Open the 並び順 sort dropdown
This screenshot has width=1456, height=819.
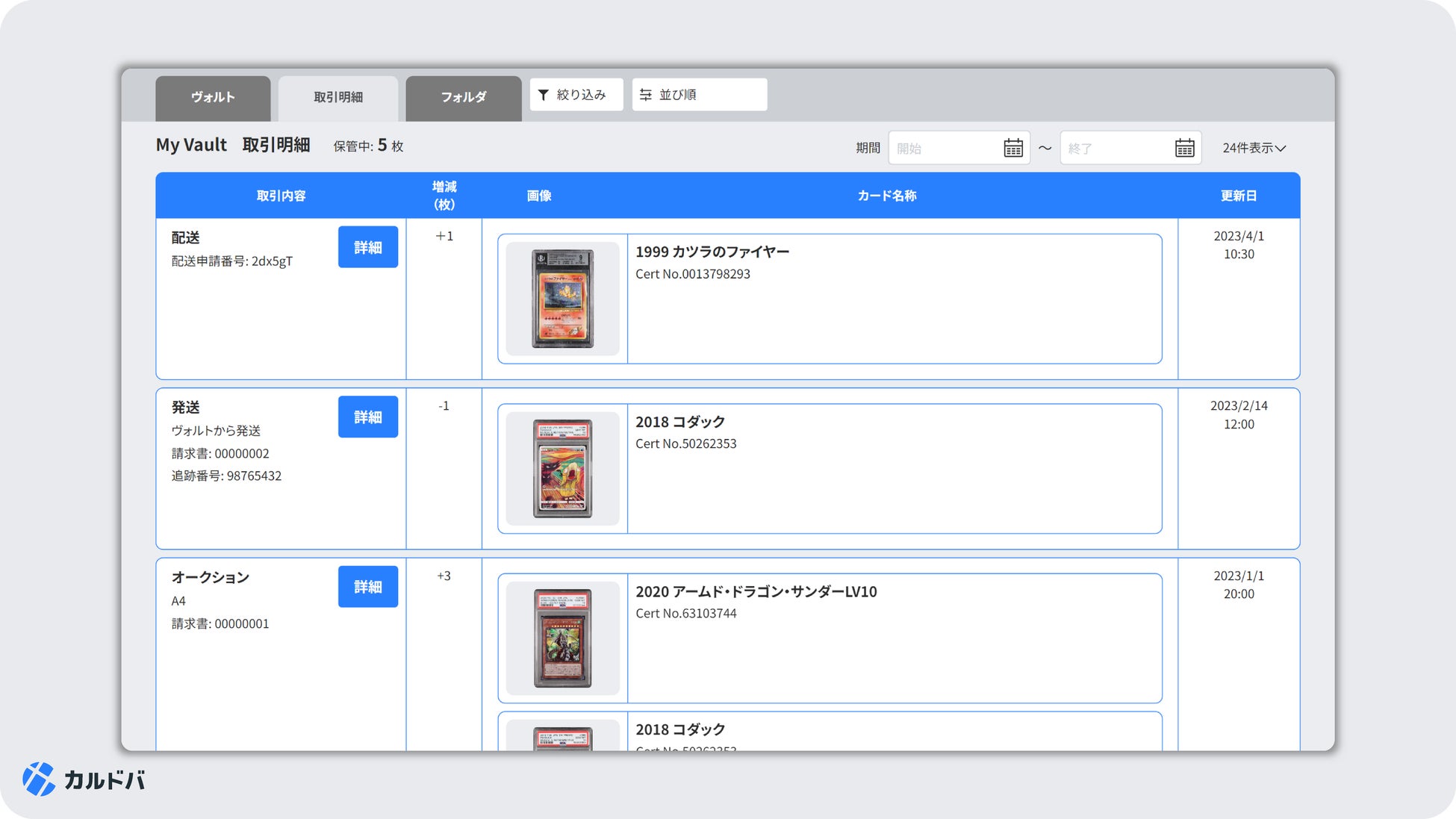point(699,95)
